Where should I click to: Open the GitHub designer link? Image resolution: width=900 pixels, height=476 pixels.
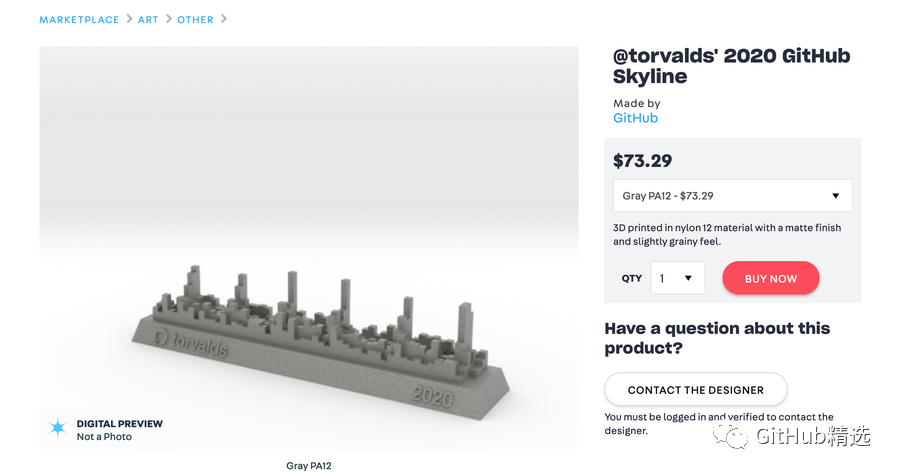[635, 118]
